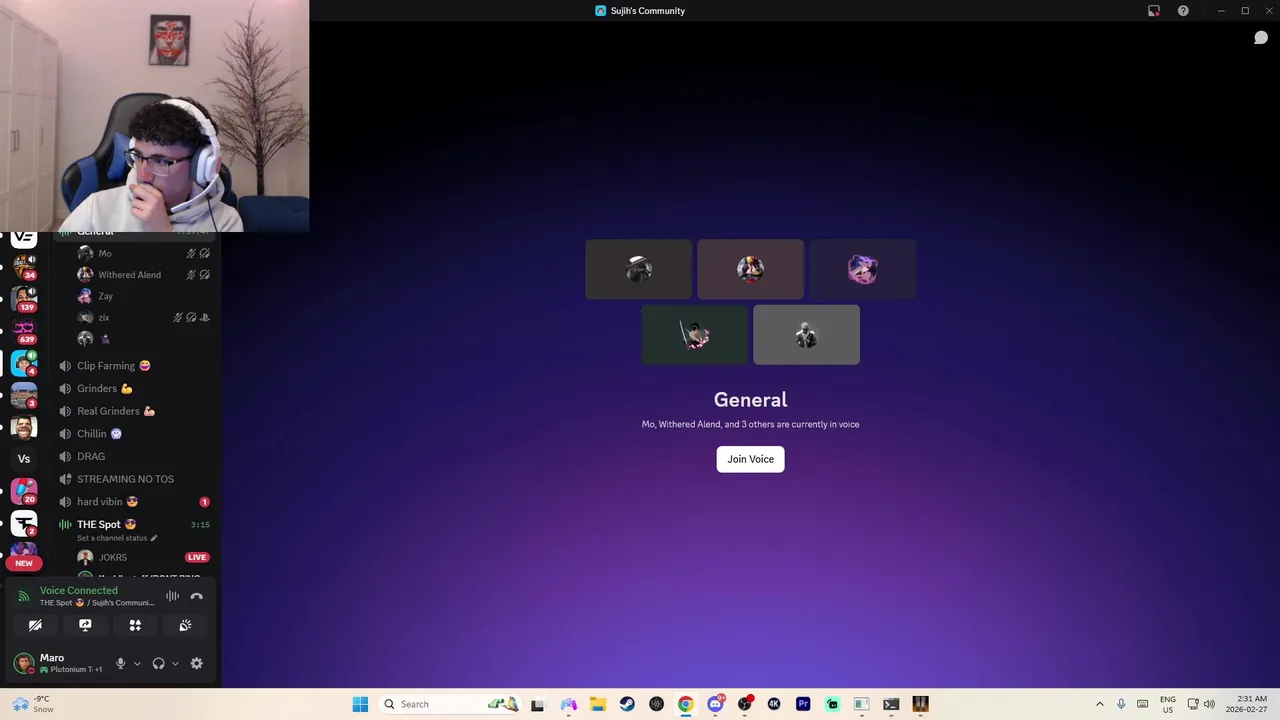Disconnect from voice with the hang-up icon
Screen dimensions: 1280x720
coord(196,597)
